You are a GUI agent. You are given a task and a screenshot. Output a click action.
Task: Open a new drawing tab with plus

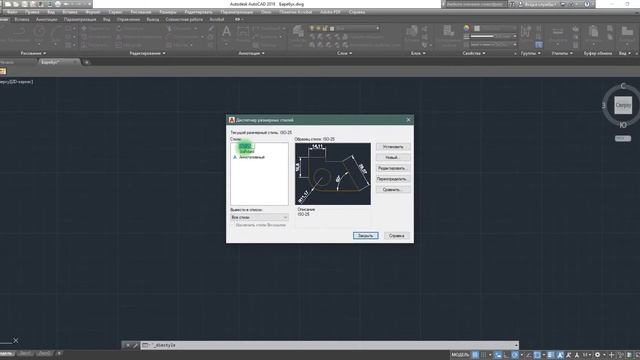(x=87, y=62)
